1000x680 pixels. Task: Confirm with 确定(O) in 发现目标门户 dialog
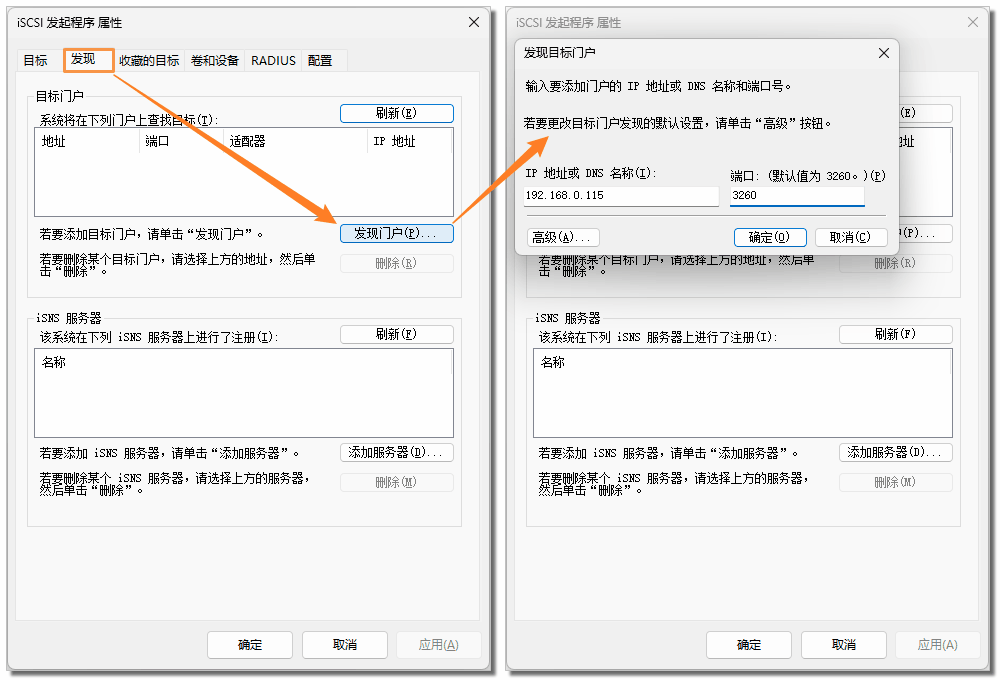(x=770, y=237)
